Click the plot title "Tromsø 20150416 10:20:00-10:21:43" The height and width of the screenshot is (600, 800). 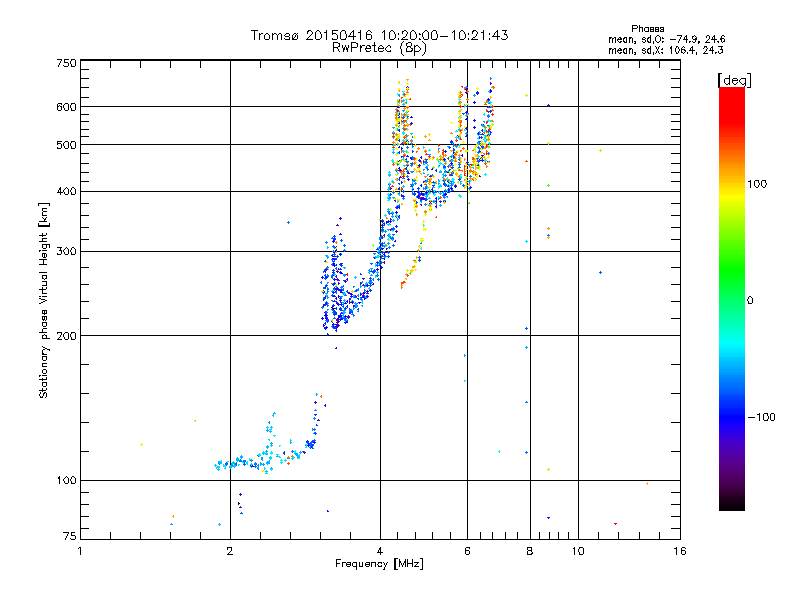coord(379,35)
